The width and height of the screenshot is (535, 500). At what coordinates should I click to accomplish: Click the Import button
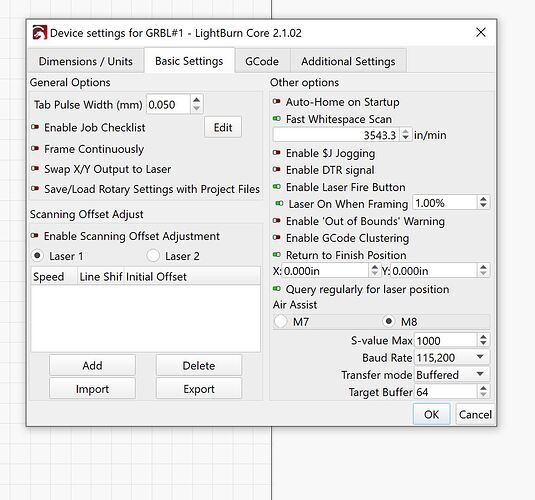92,389
